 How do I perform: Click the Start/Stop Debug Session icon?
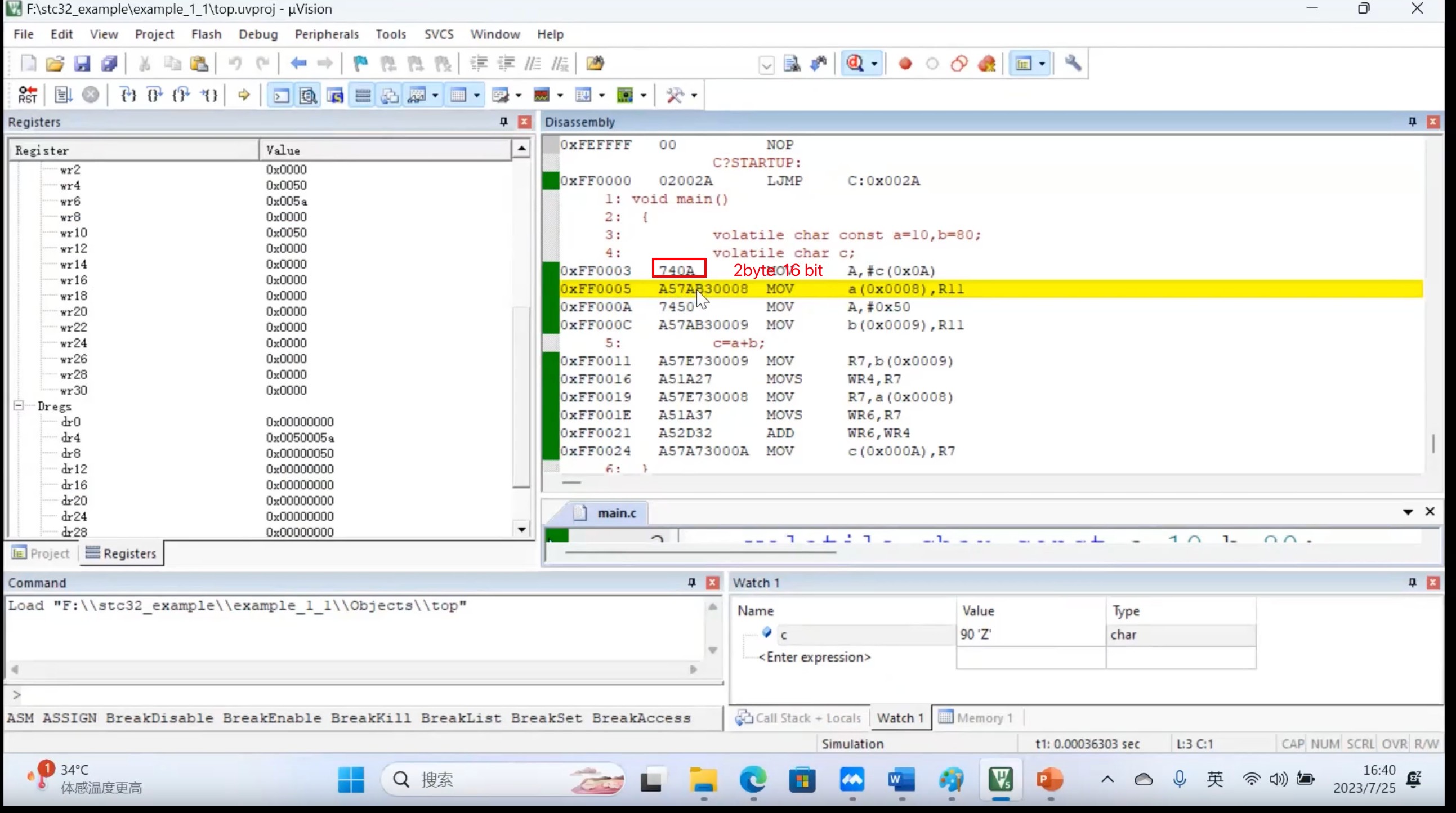click(x=854, y=63)
